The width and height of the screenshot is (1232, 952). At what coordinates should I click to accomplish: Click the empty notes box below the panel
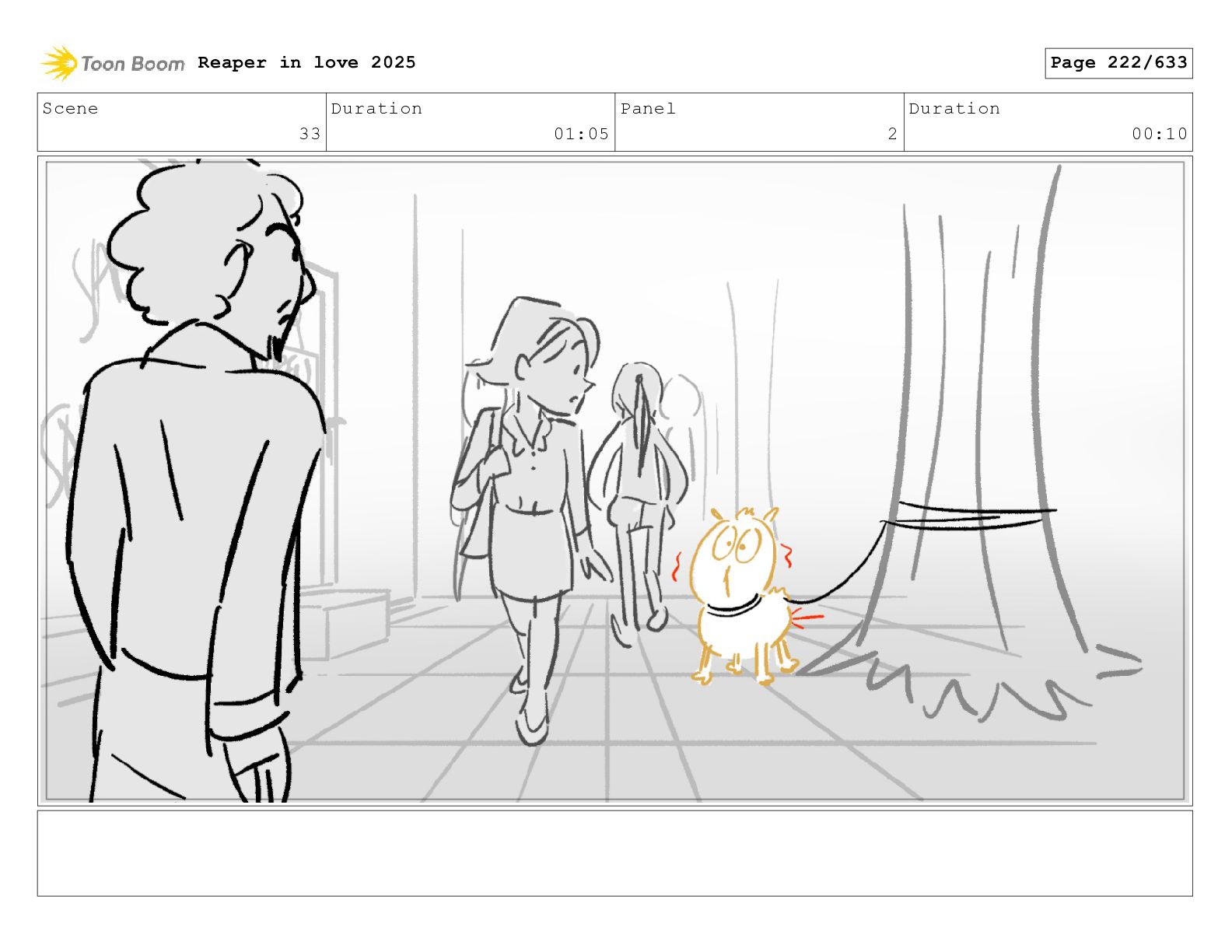[x=615, y=853]
